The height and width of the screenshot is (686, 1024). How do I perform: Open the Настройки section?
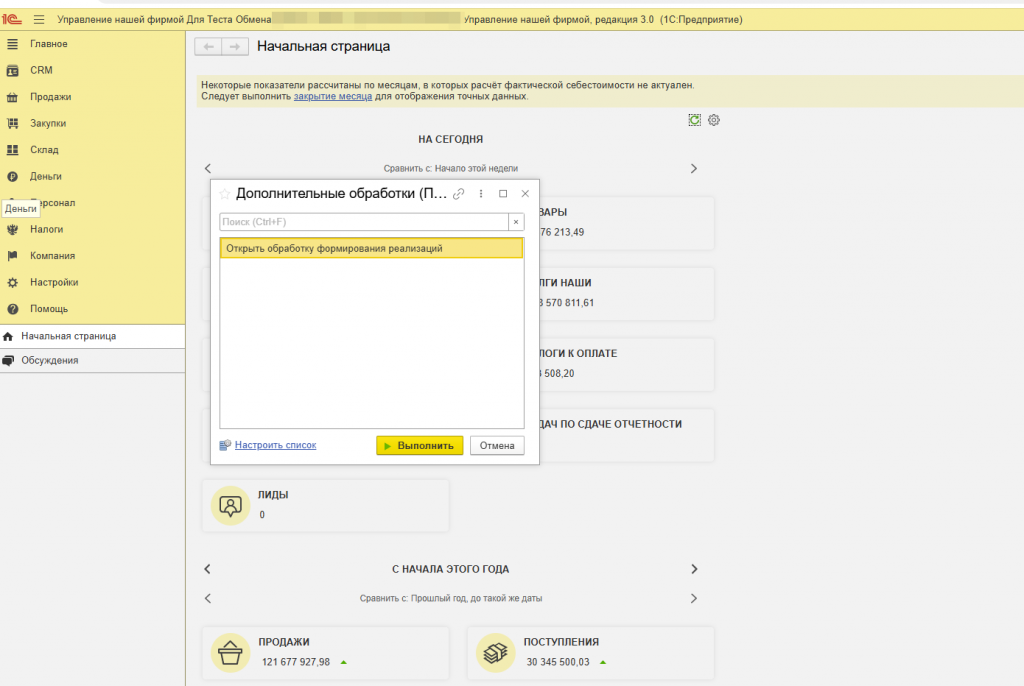tap(54, 282)
